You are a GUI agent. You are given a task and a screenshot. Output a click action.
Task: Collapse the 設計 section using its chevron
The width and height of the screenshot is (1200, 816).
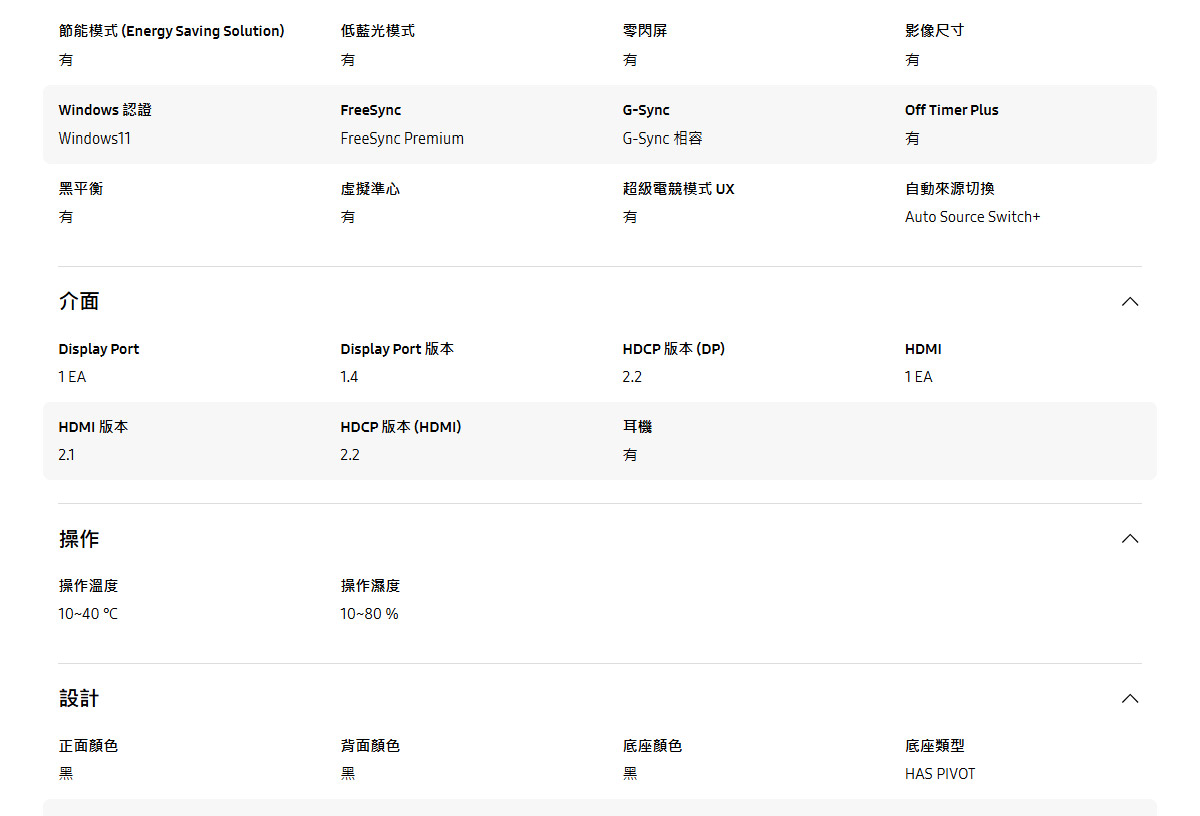click(x=1129, y=698)
